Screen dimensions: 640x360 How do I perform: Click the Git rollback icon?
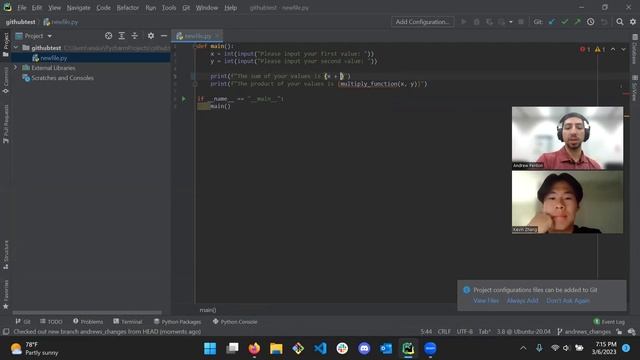(604, 22)
